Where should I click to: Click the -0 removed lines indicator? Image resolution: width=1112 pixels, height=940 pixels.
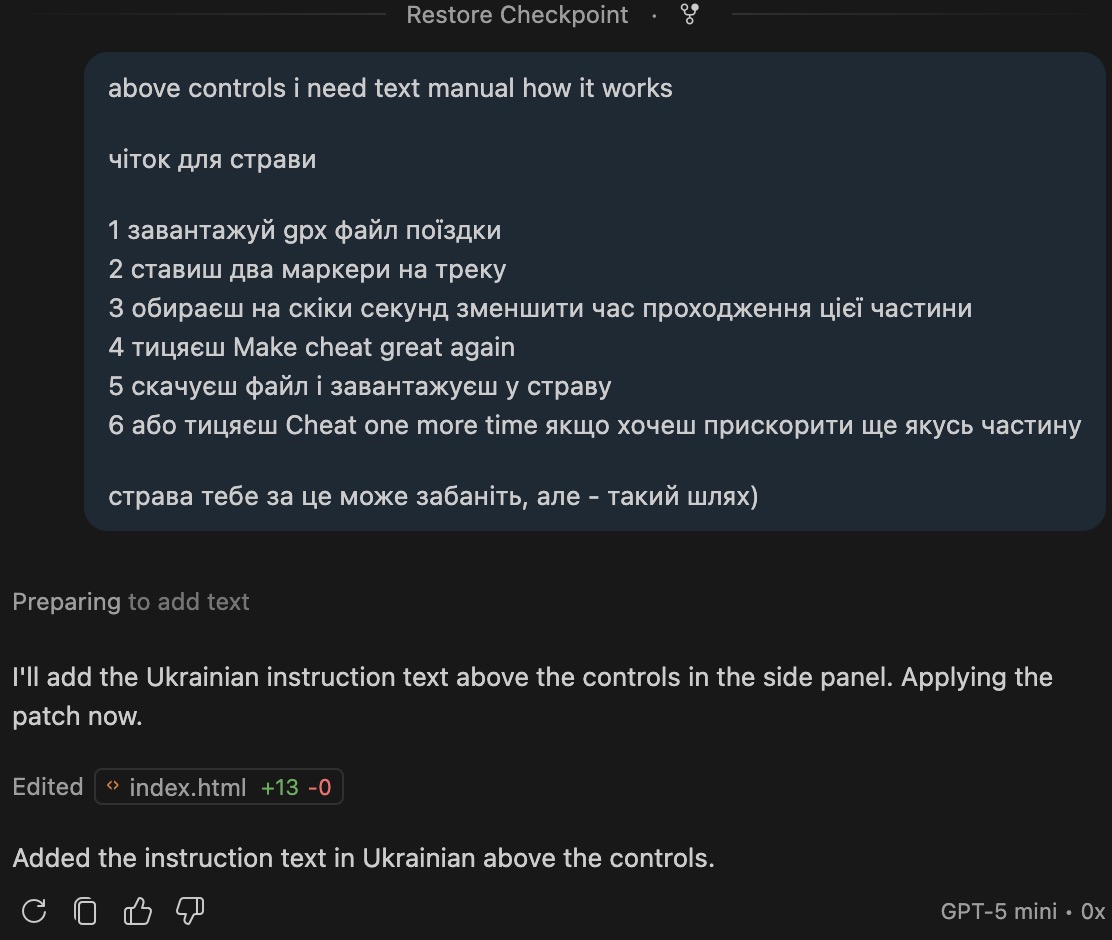click(319, 787)
